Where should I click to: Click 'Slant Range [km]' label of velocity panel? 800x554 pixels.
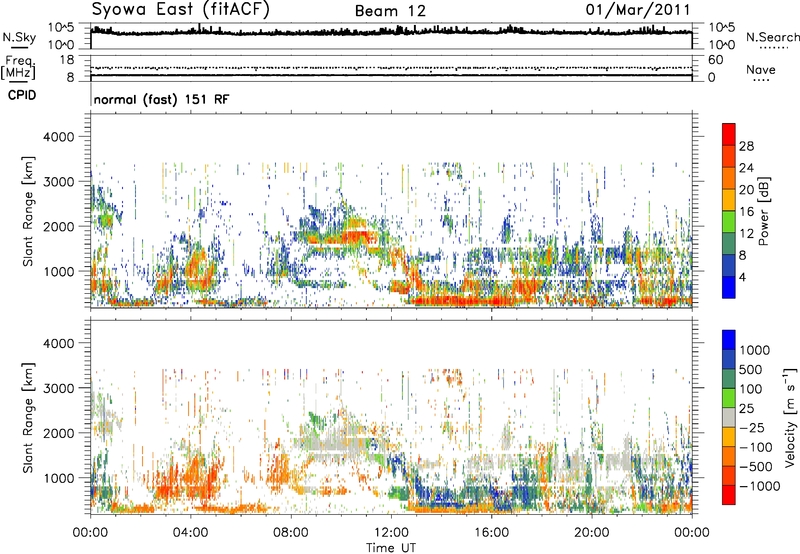(28, 417)
